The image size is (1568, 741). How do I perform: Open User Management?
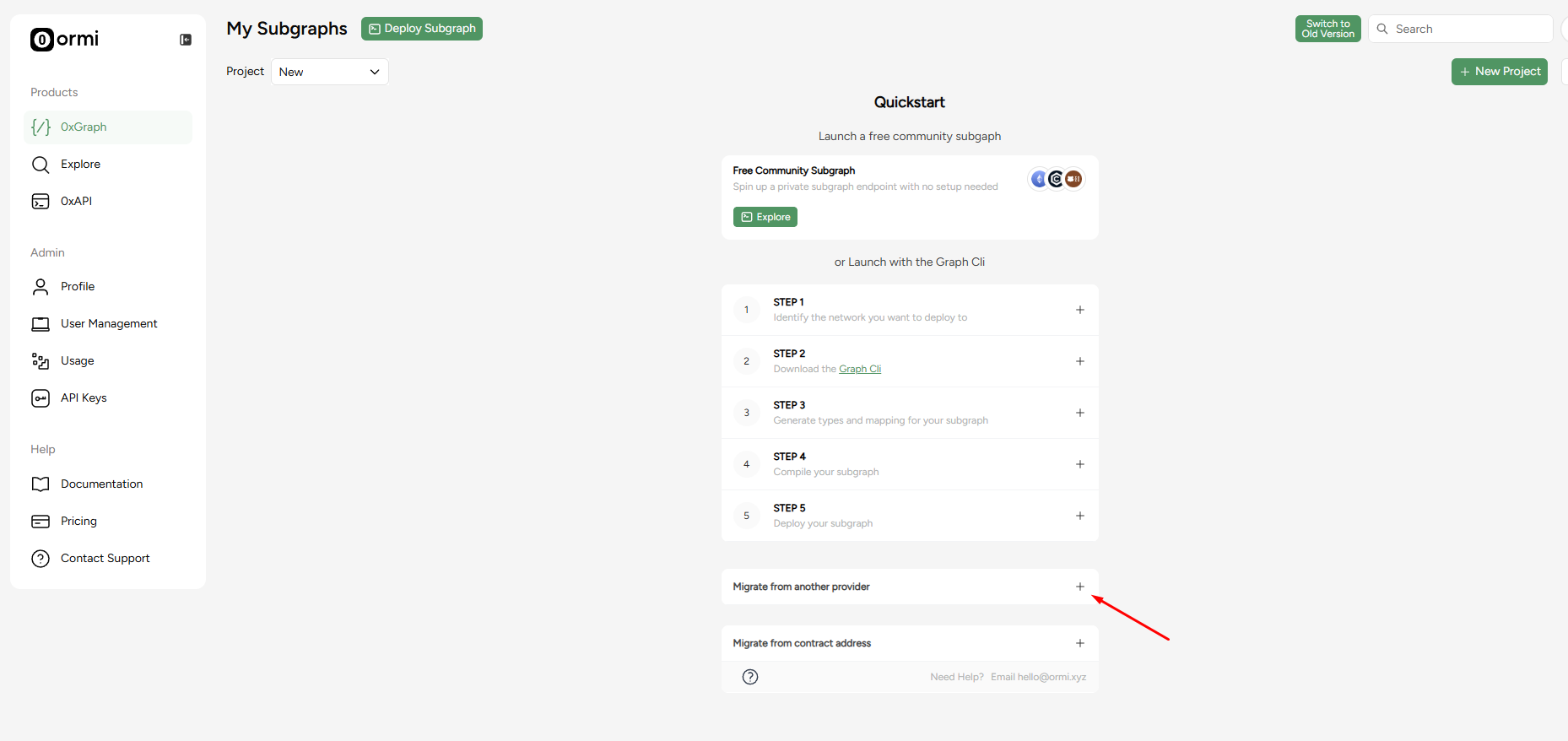108,324
